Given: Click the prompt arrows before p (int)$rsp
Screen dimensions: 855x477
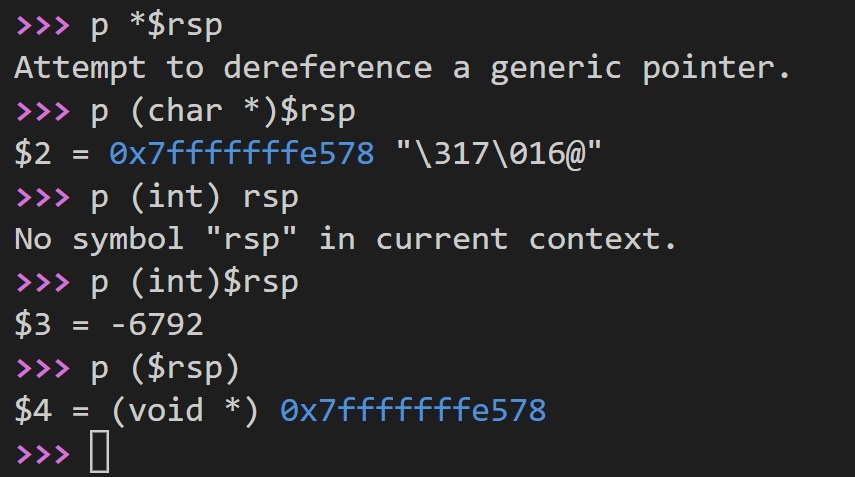Looking at the screenshot, I should pos(43,282).
